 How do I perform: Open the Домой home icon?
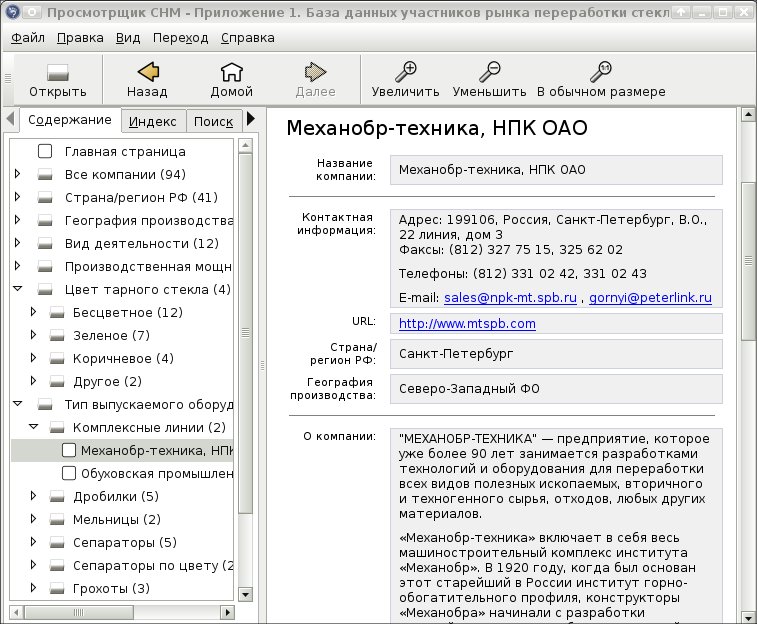tap(231, 72)
